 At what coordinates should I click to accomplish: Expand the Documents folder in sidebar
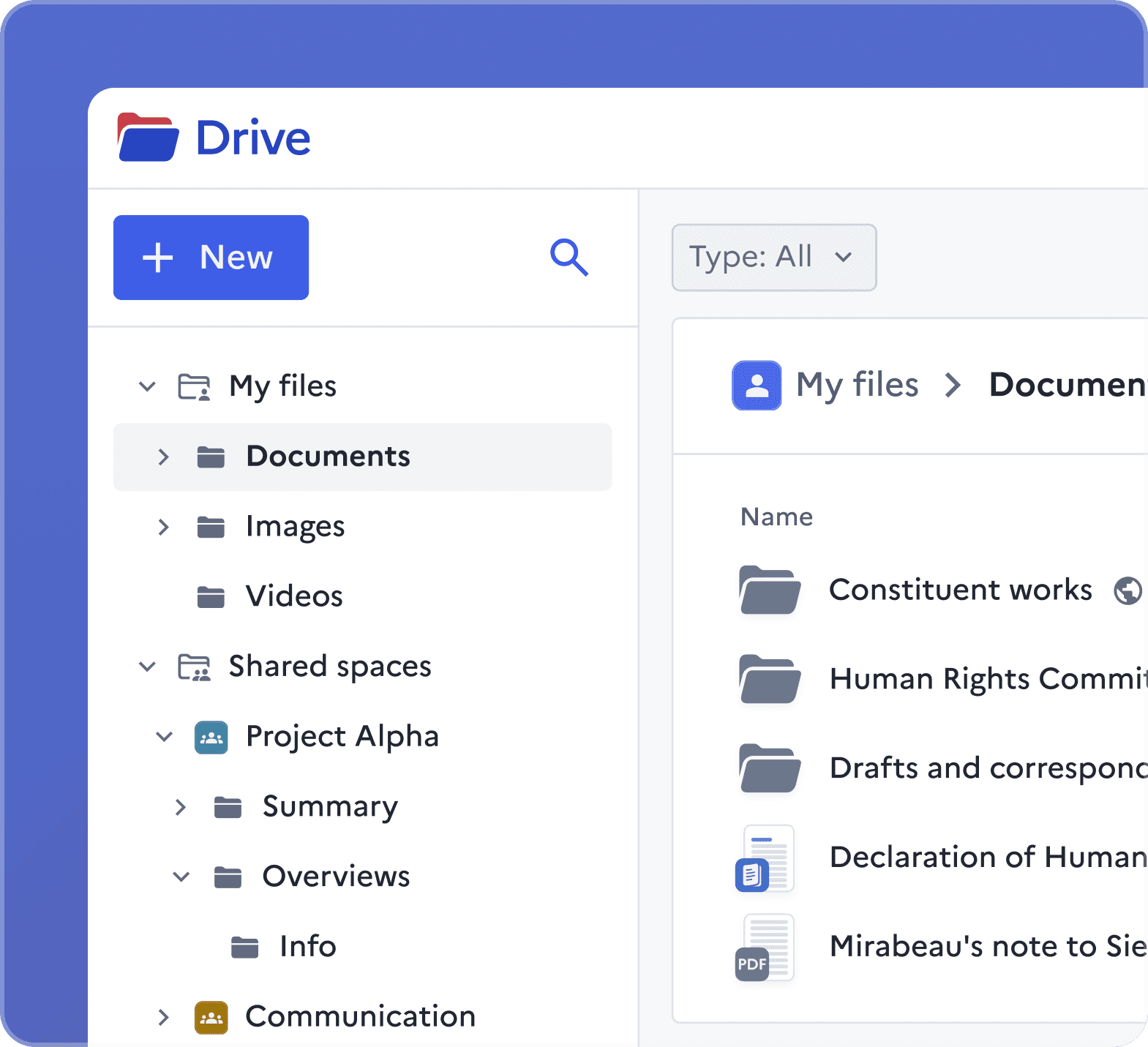pos(164,457)
